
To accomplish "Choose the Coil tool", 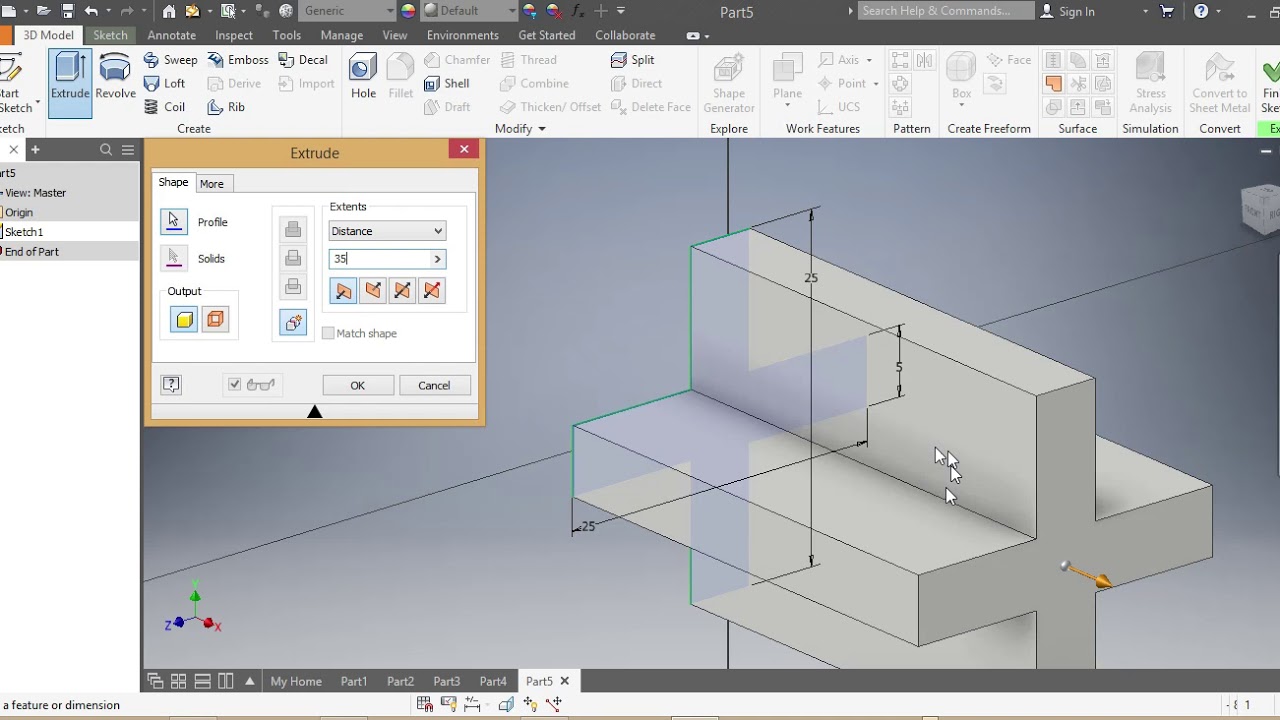I will tap(165, 107).
